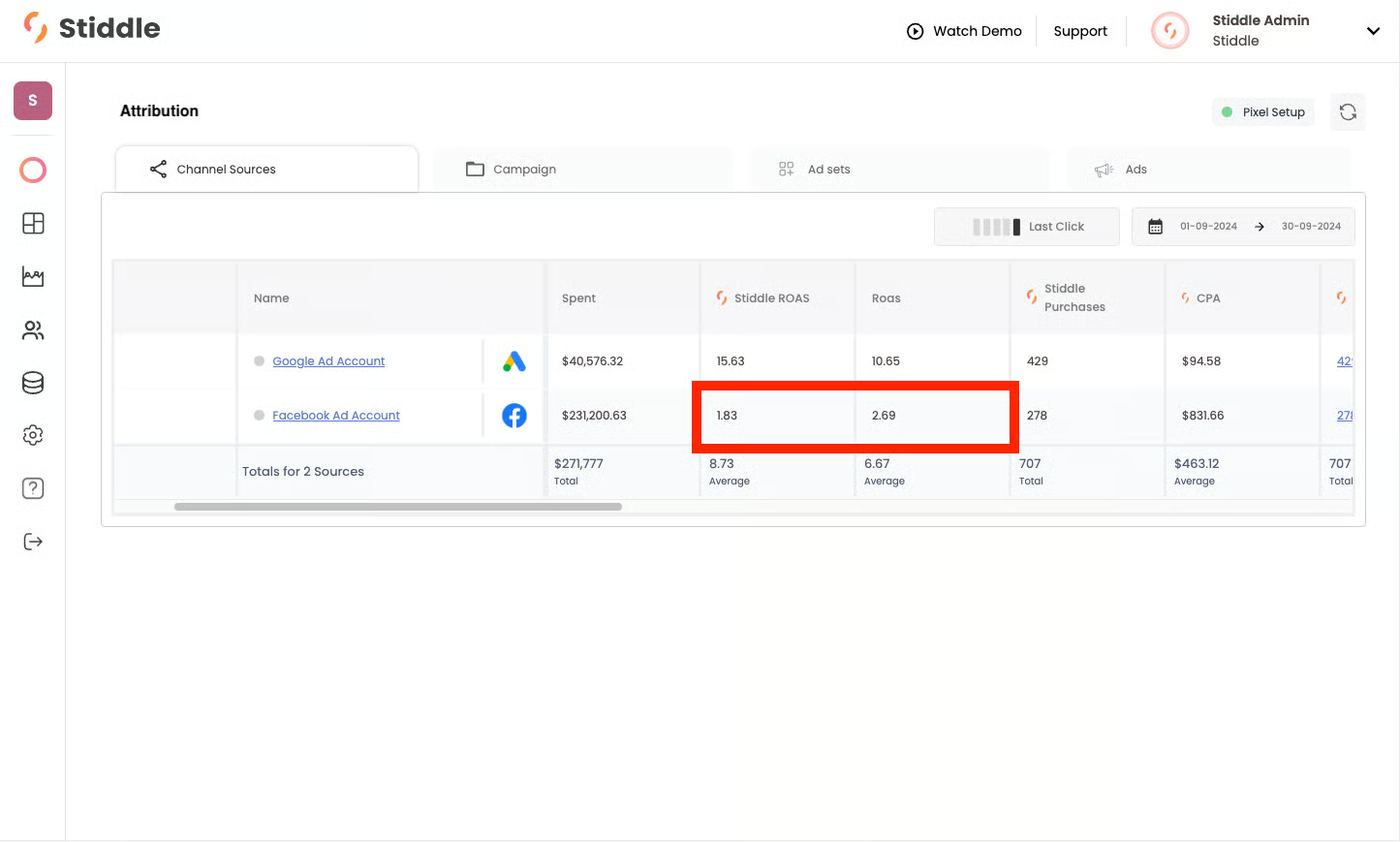Viewport: 1400px width, 842px height.
Task: Click the Watch Demo text link
Action: click(x=977, y=31)
